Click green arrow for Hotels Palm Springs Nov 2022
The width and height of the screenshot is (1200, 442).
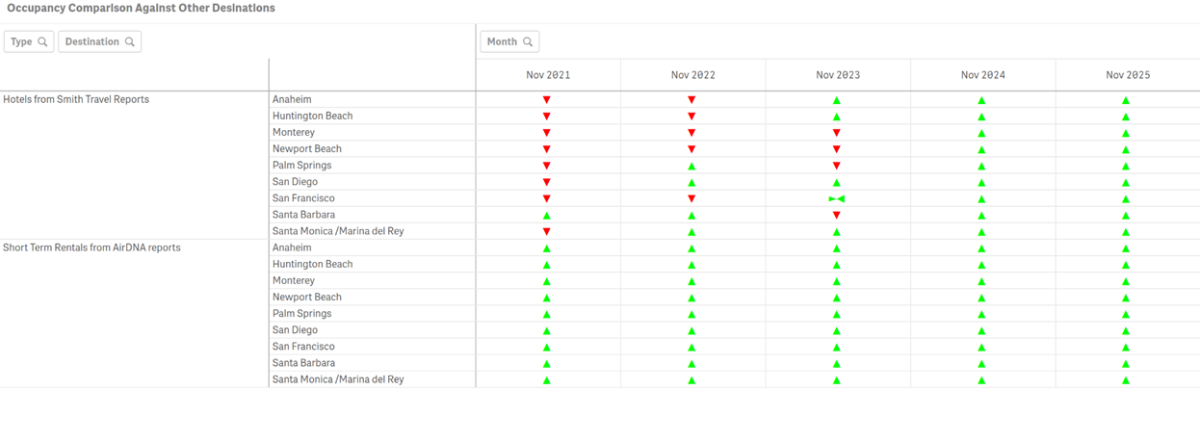(x=692, y=166)
